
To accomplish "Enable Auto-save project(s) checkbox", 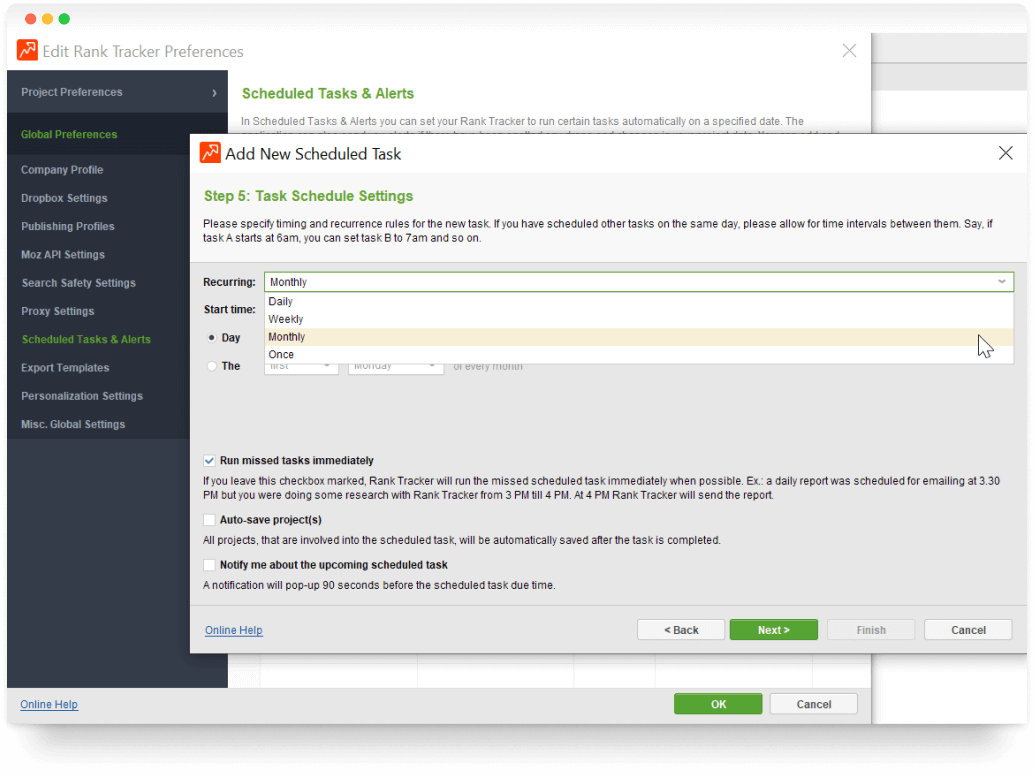I will (x=209, y=520).
